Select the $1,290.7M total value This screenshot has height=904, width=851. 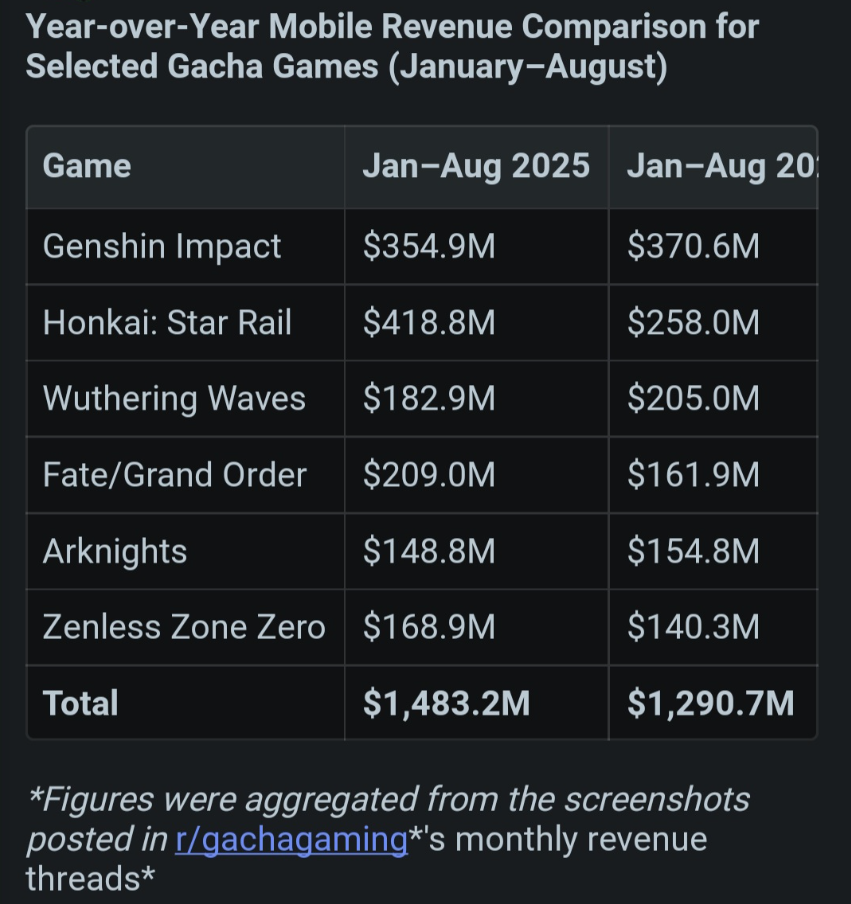710,703
